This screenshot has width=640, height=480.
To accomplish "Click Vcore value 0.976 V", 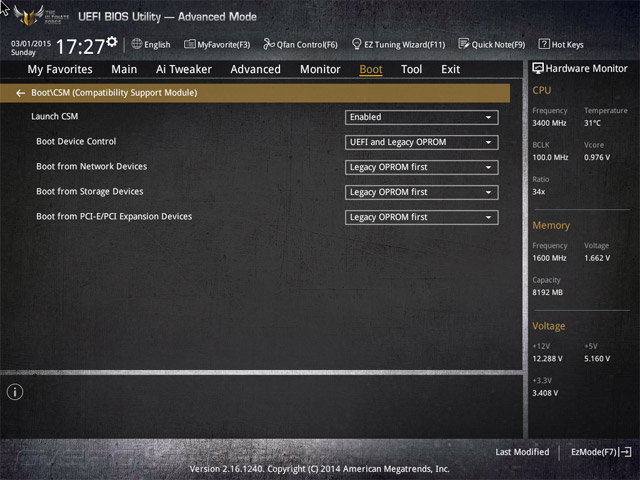I will tap(597, 157).
